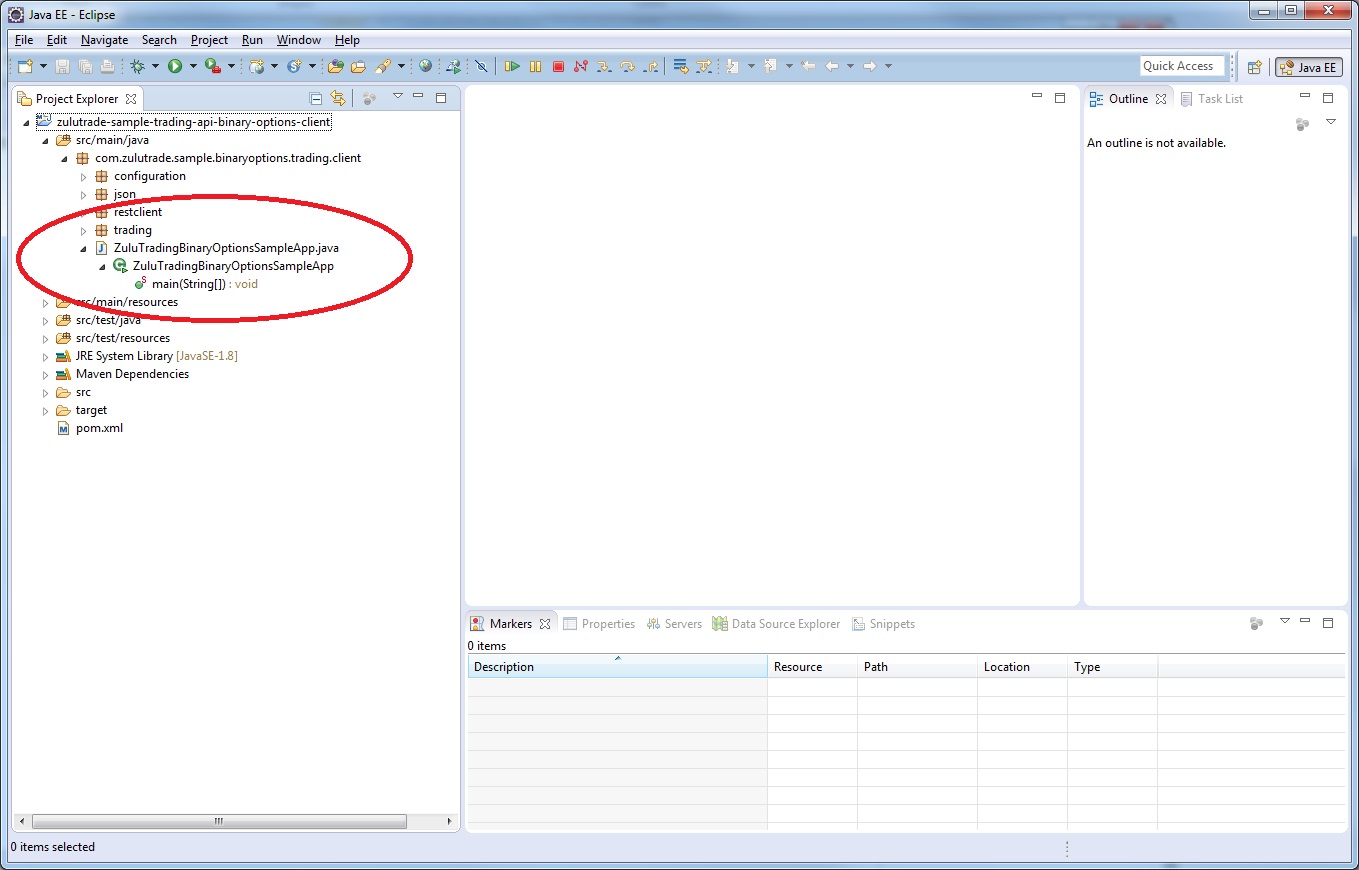Expand the configuration package node
Viewport: 1359px width, 870px height.
[x=84, y=177]
